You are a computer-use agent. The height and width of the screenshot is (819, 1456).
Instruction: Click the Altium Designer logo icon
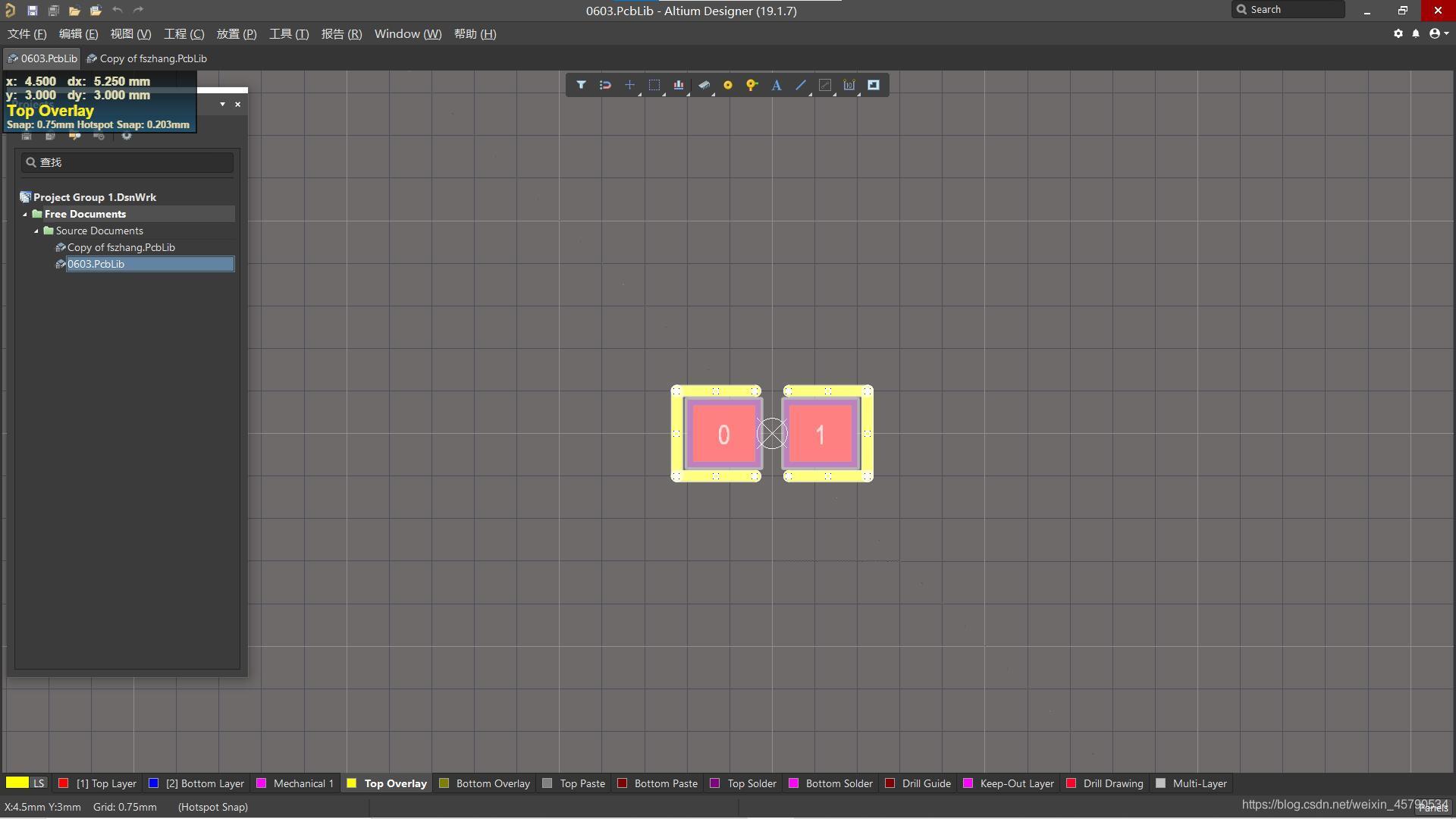(x=10, y=11)
